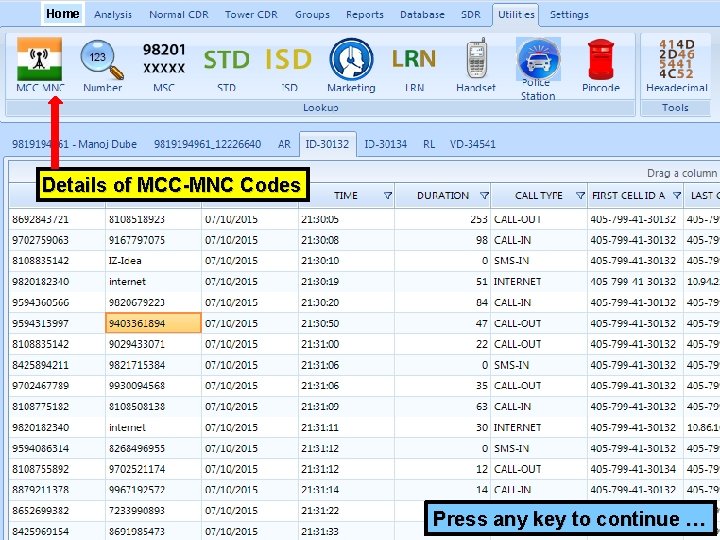This screenshot has height=540, width=720.
Task: Open the Police Station lookup icon
Action: [538, 69]
